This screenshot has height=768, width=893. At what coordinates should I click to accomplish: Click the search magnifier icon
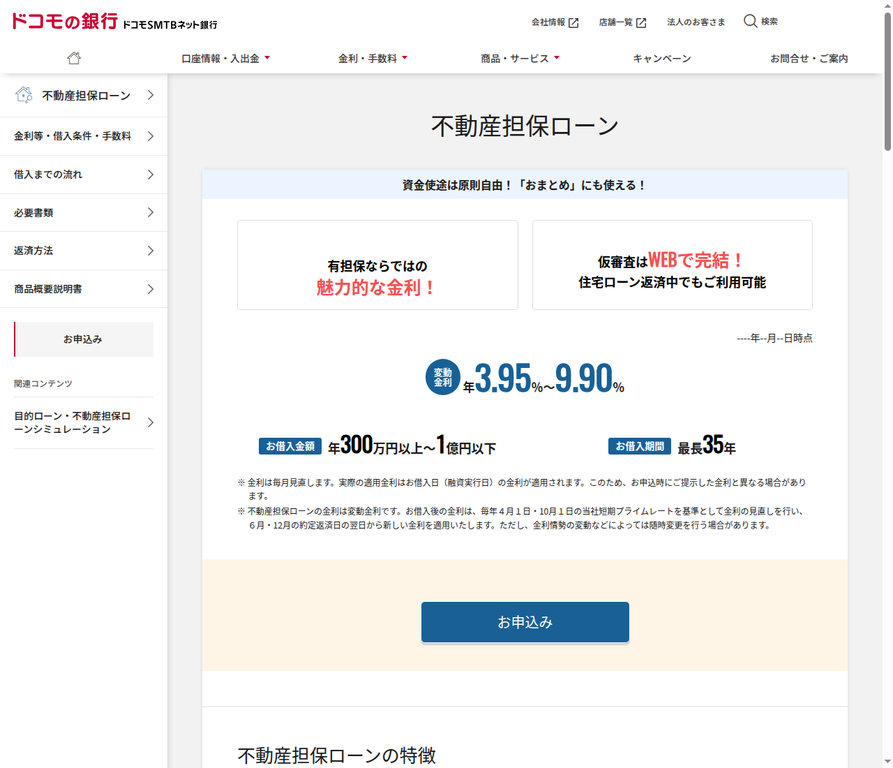pyautogui.click(x=750, y=21)
